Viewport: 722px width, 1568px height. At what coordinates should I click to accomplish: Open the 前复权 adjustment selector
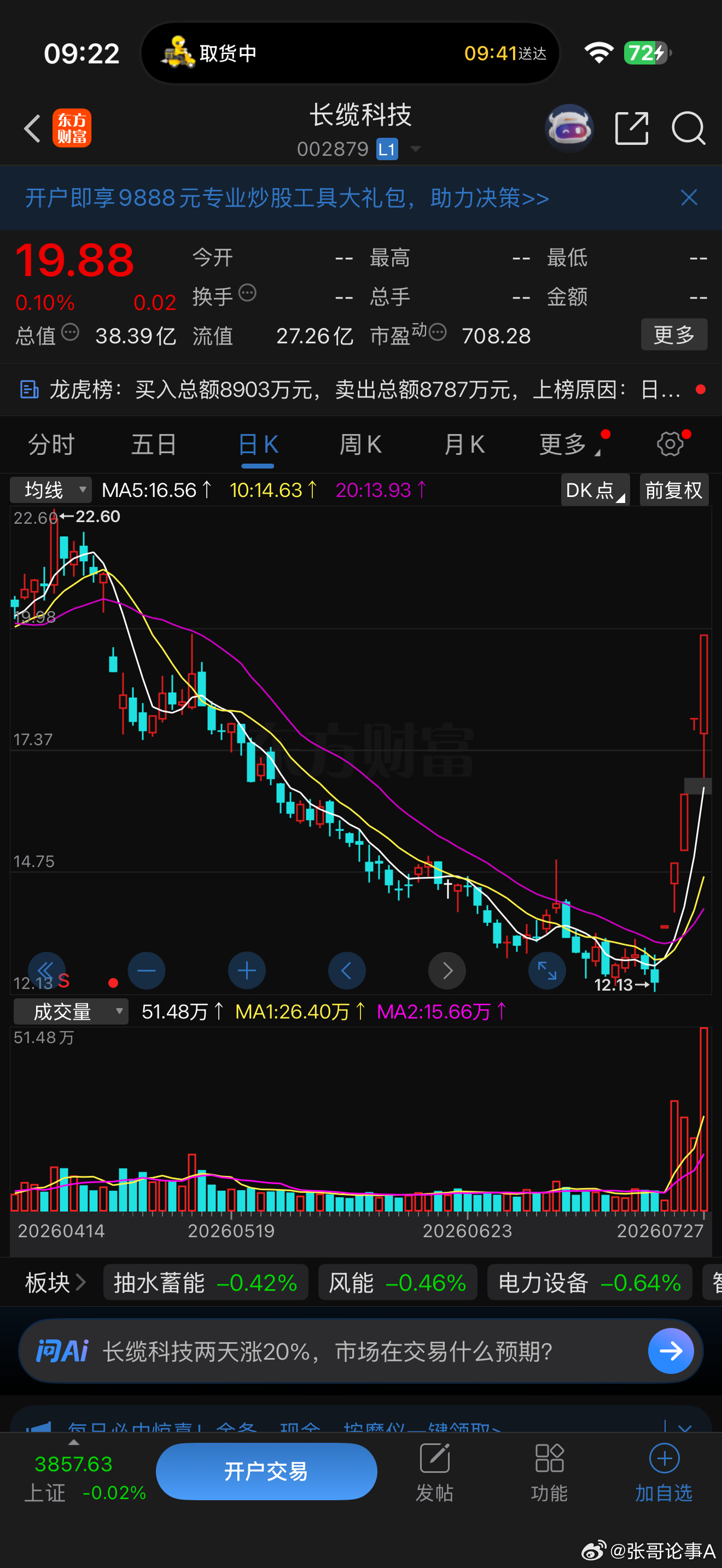674,490
